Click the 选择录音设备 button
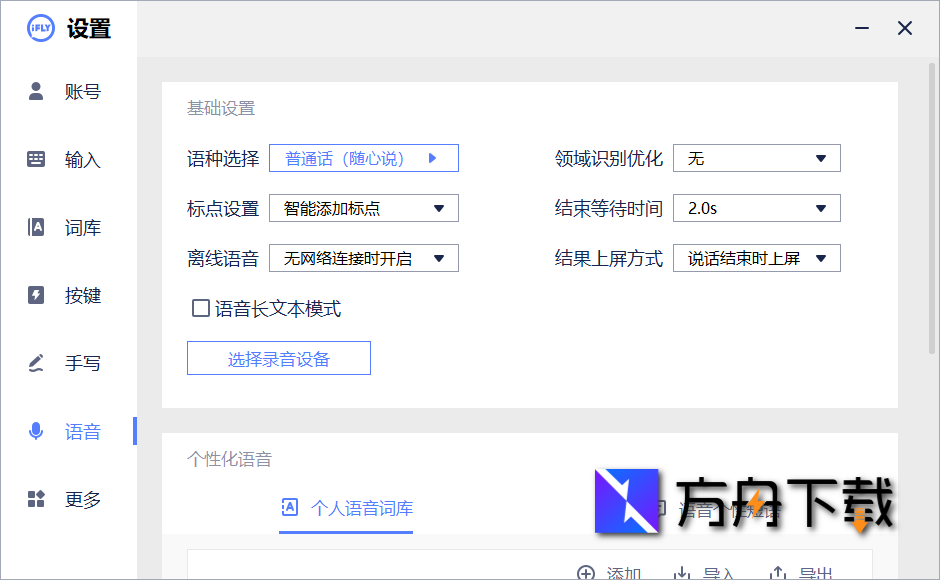The width and height of the screenshot is (940, 580). pyautogui.click(x=278, y=358)
